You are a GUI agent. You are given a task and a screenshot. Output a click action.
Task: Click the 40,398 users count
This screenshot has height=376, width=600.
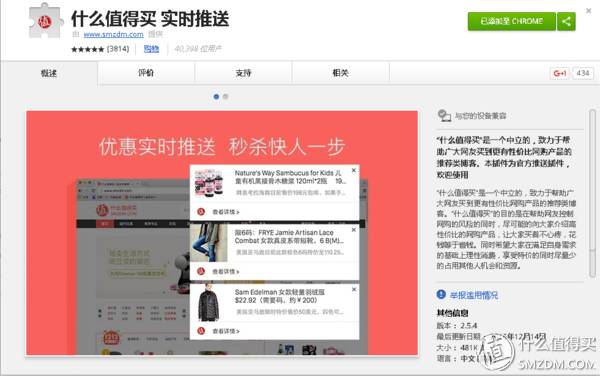pyautogui.click(x=198, y=49)
